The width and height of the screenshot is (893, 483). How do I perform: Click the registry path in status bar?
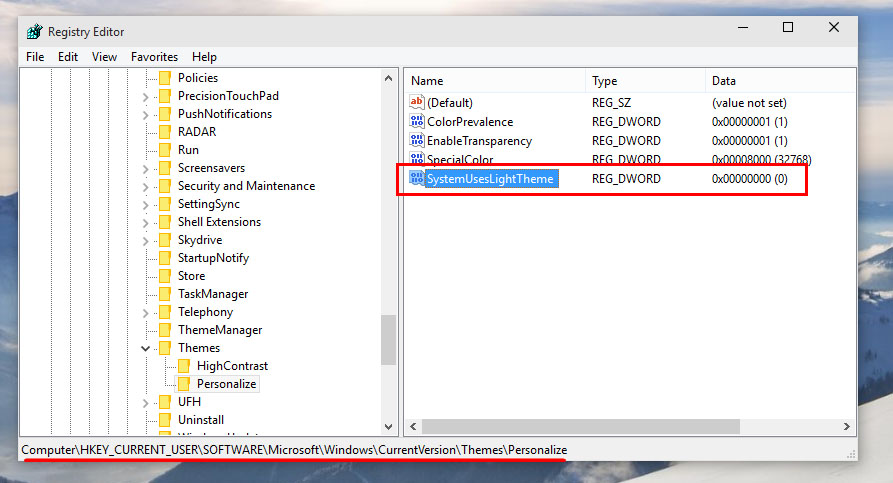294,450
